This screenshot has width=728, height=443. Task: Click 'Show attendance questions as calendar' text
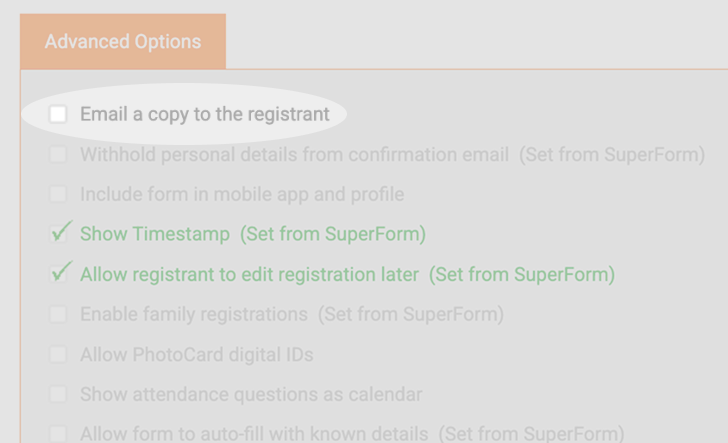click(x=251, y=395)
